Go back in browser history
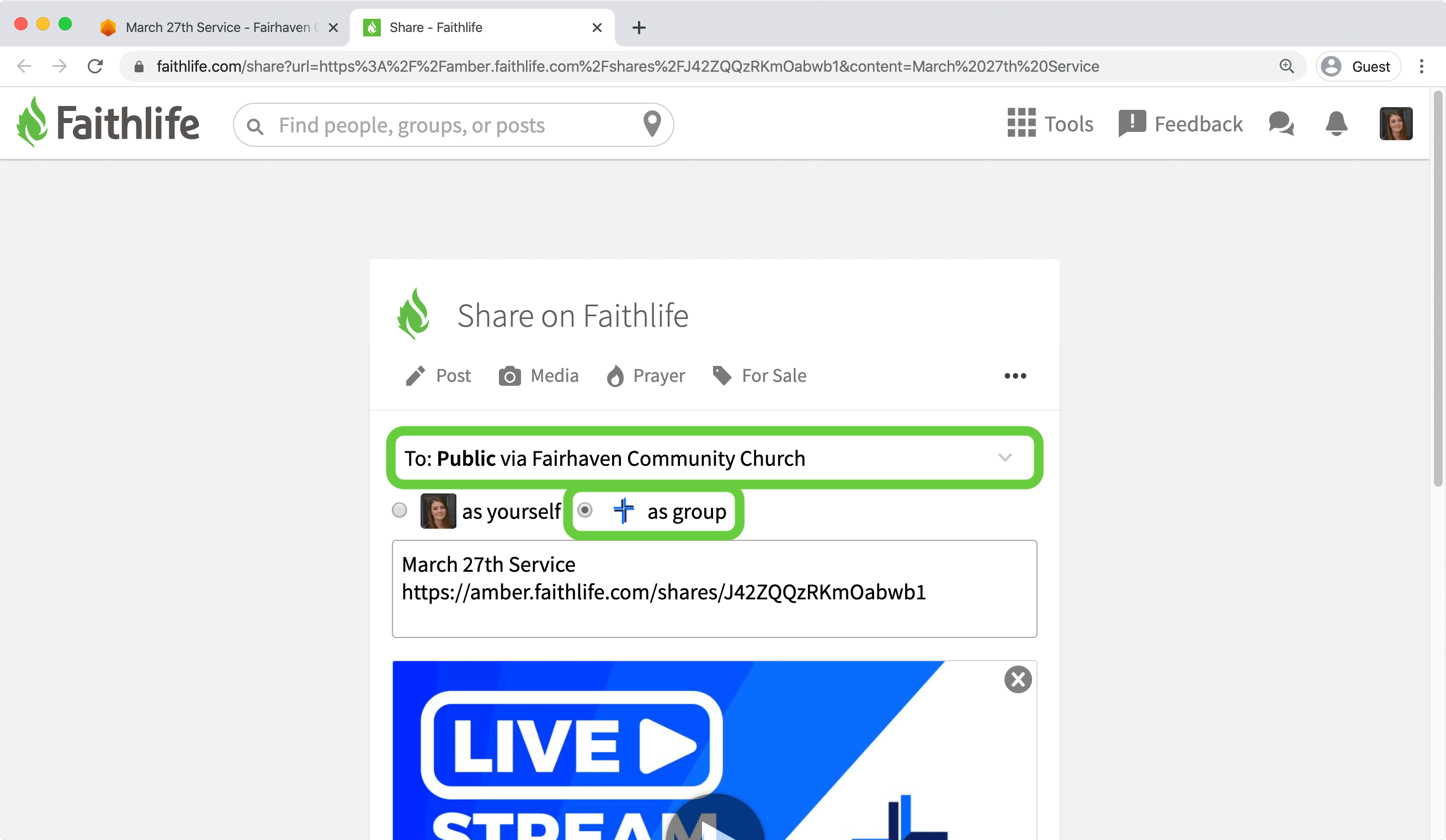This screenshot has width=1446, height=840. point(24,66)
